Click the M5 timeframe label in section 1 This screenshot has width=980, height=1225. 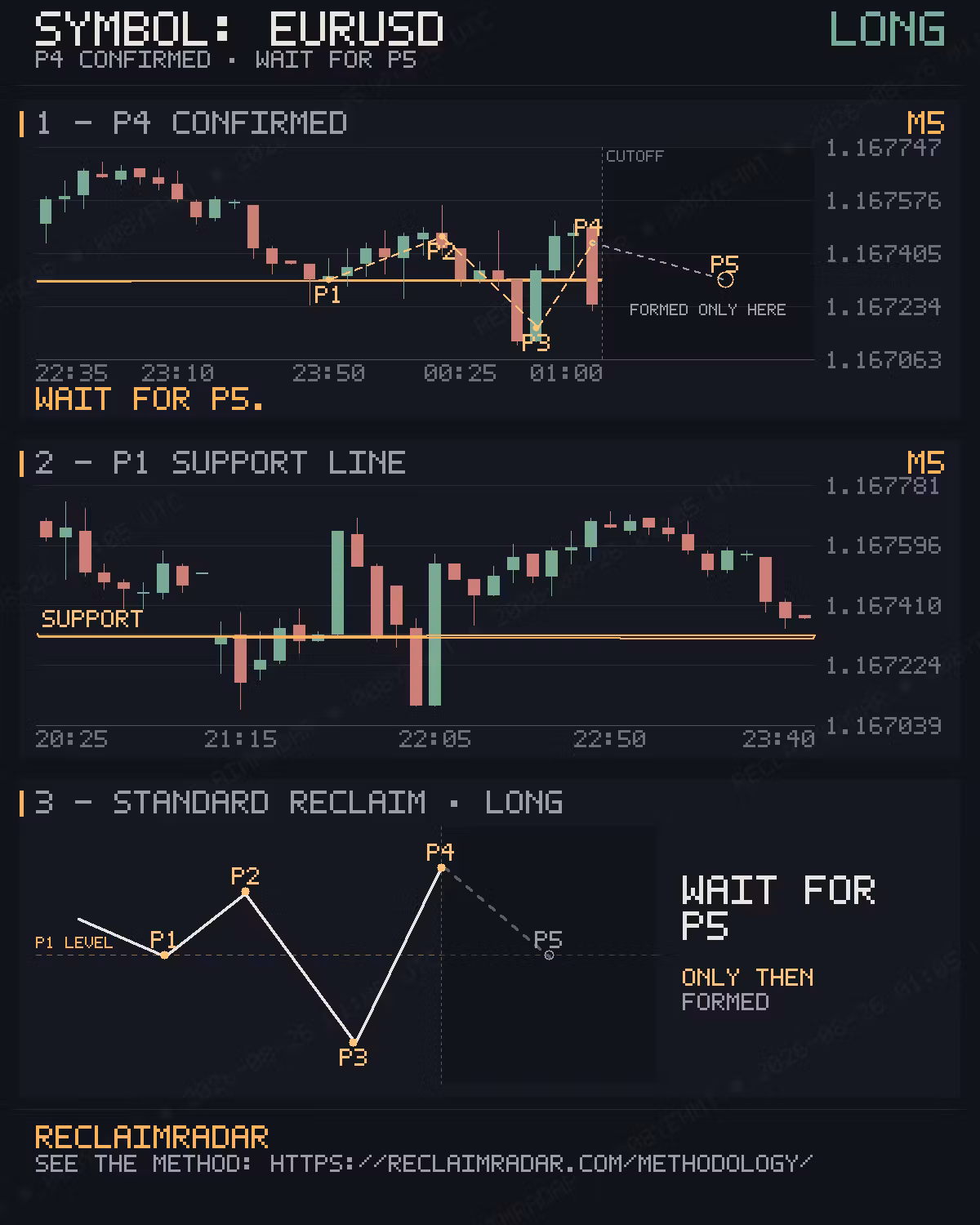[926, 123]
